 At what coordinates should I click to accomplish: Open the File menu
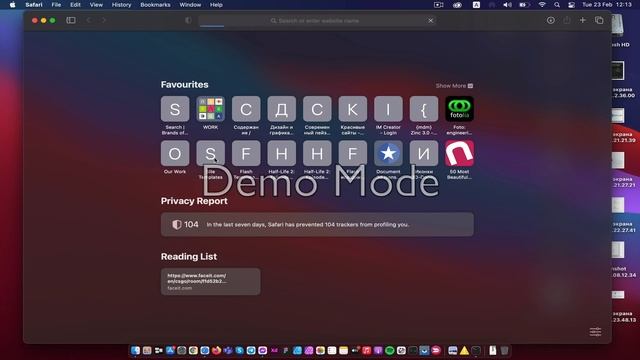pos(56,5)
